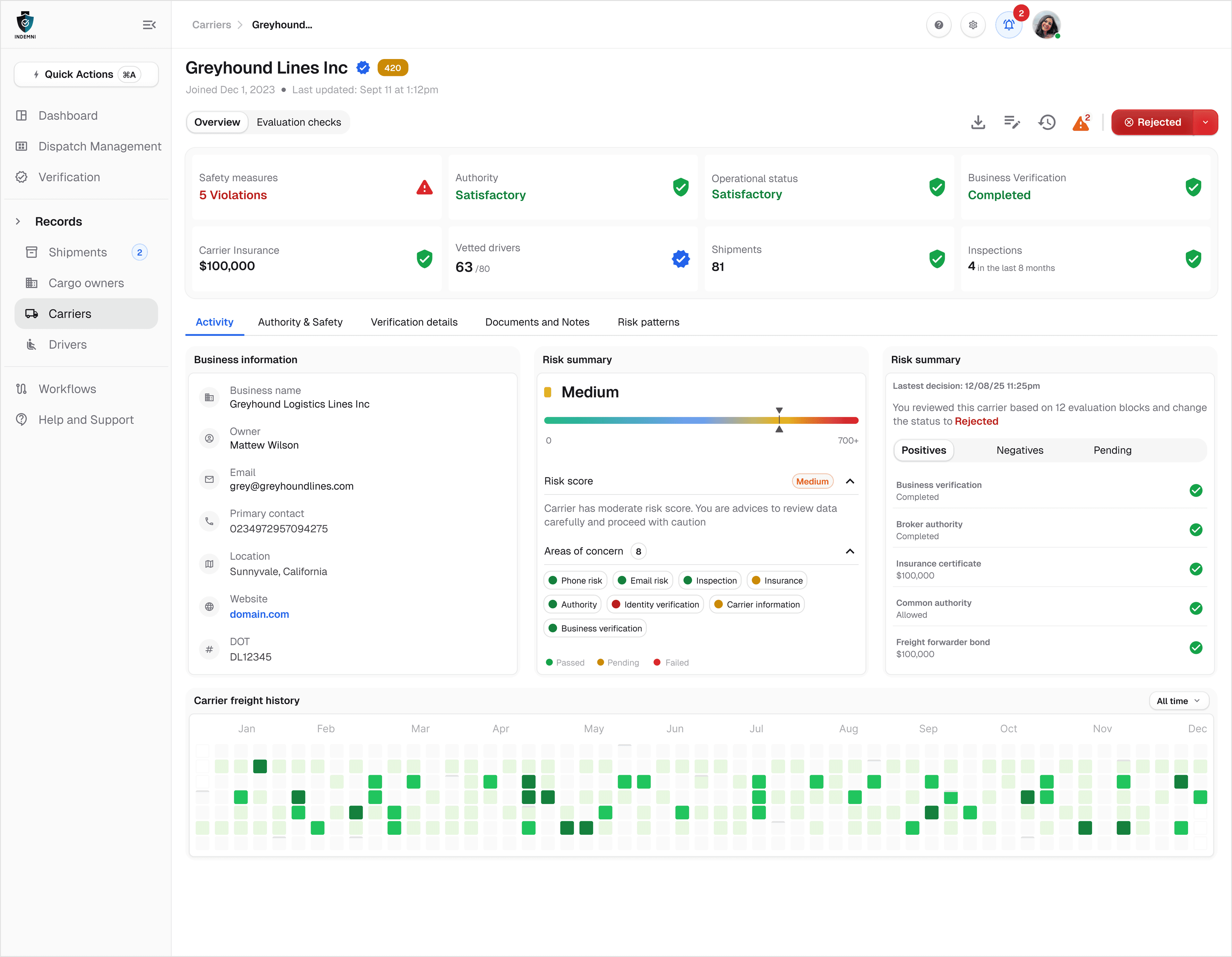Screen dimensions: 1232x957
Task: Click the yellow Medium risk color swatch
Action: point(548,392)
